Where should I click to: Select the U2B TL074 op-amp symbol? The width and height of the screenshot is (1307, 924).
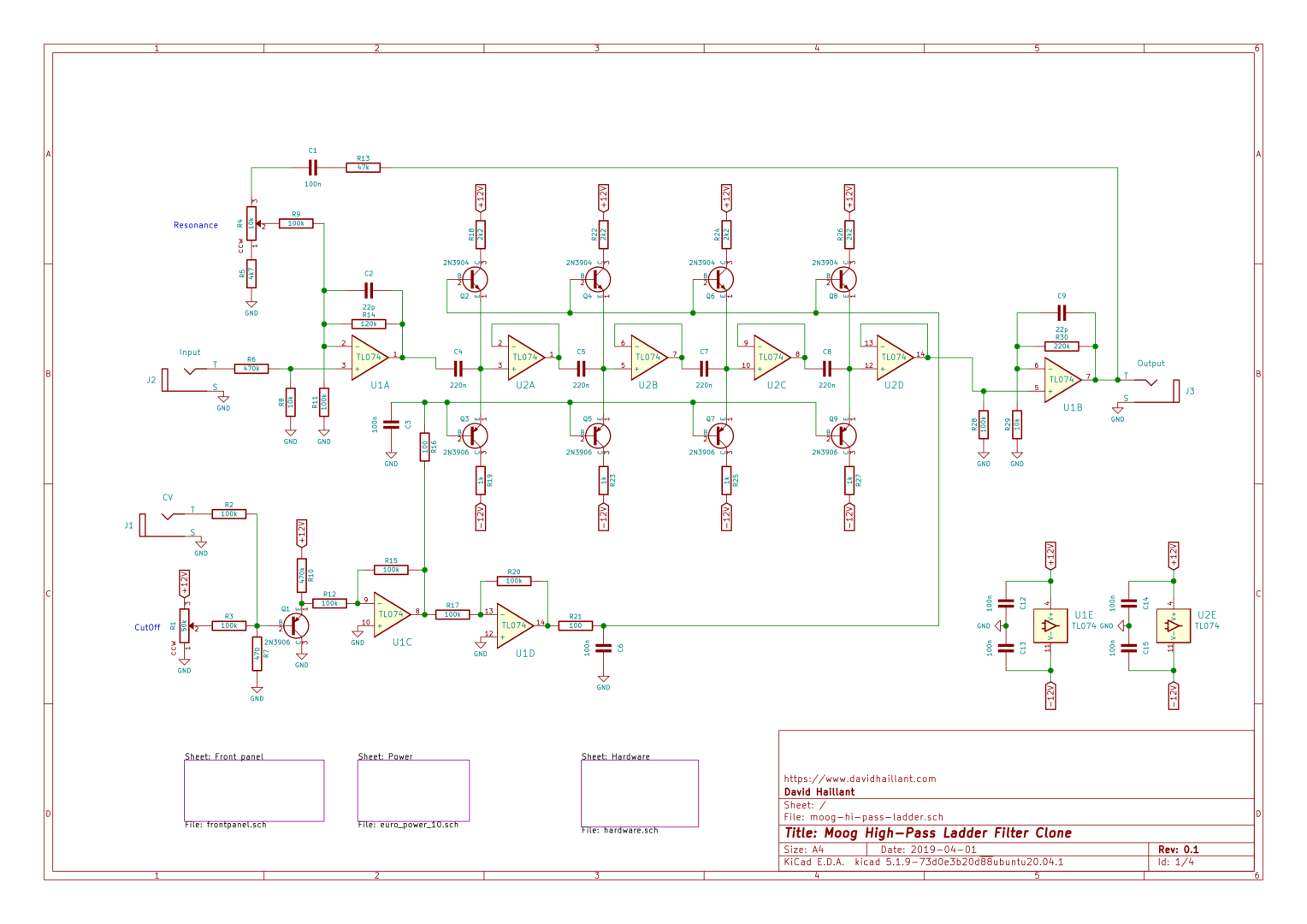click(649, 358)
